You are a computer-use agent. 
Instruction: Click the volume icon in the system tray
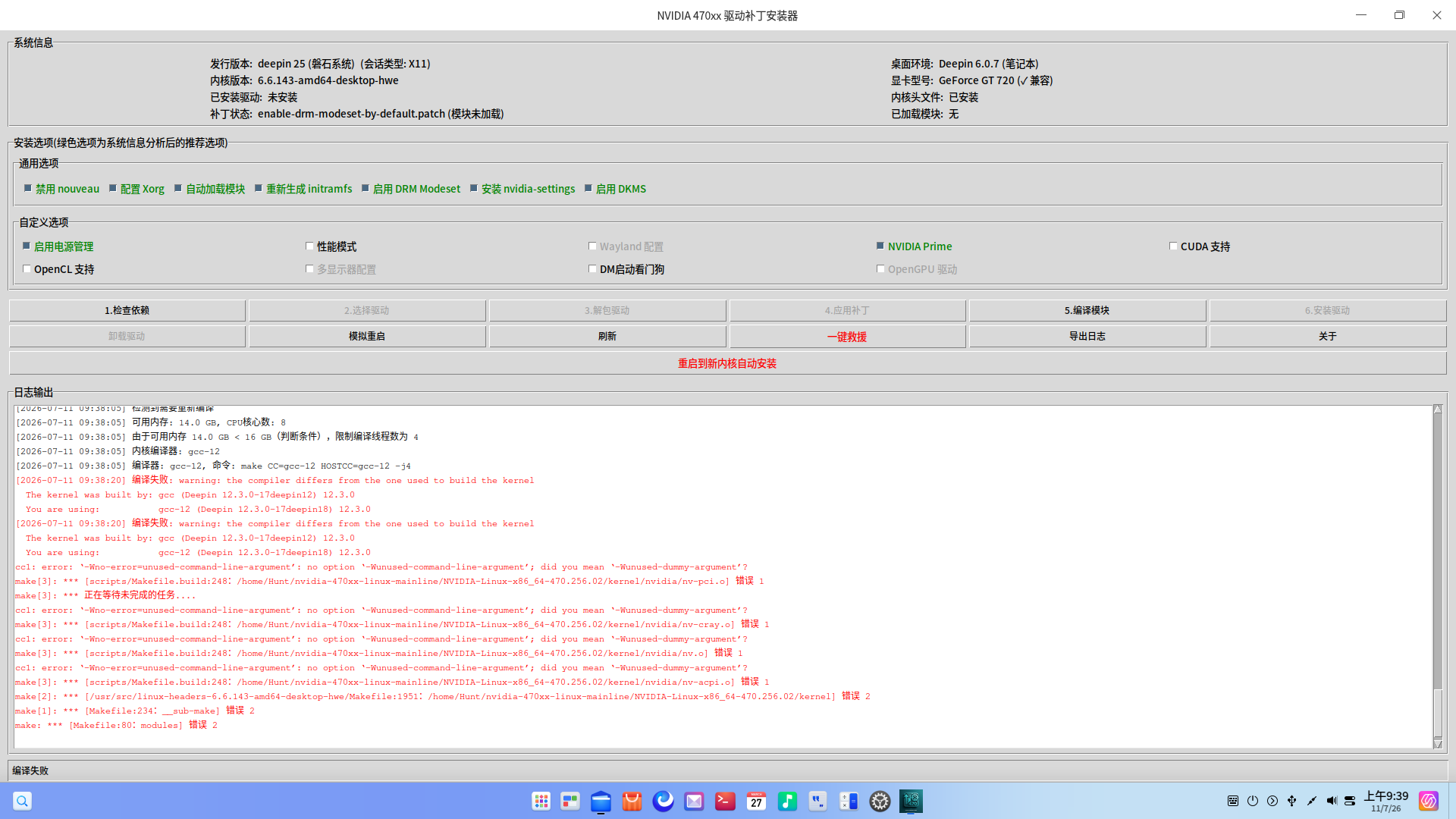click(1332, 801)
